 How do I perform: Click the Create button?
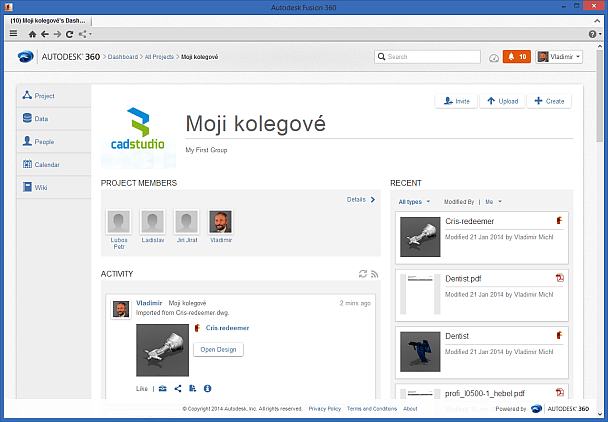549,101
